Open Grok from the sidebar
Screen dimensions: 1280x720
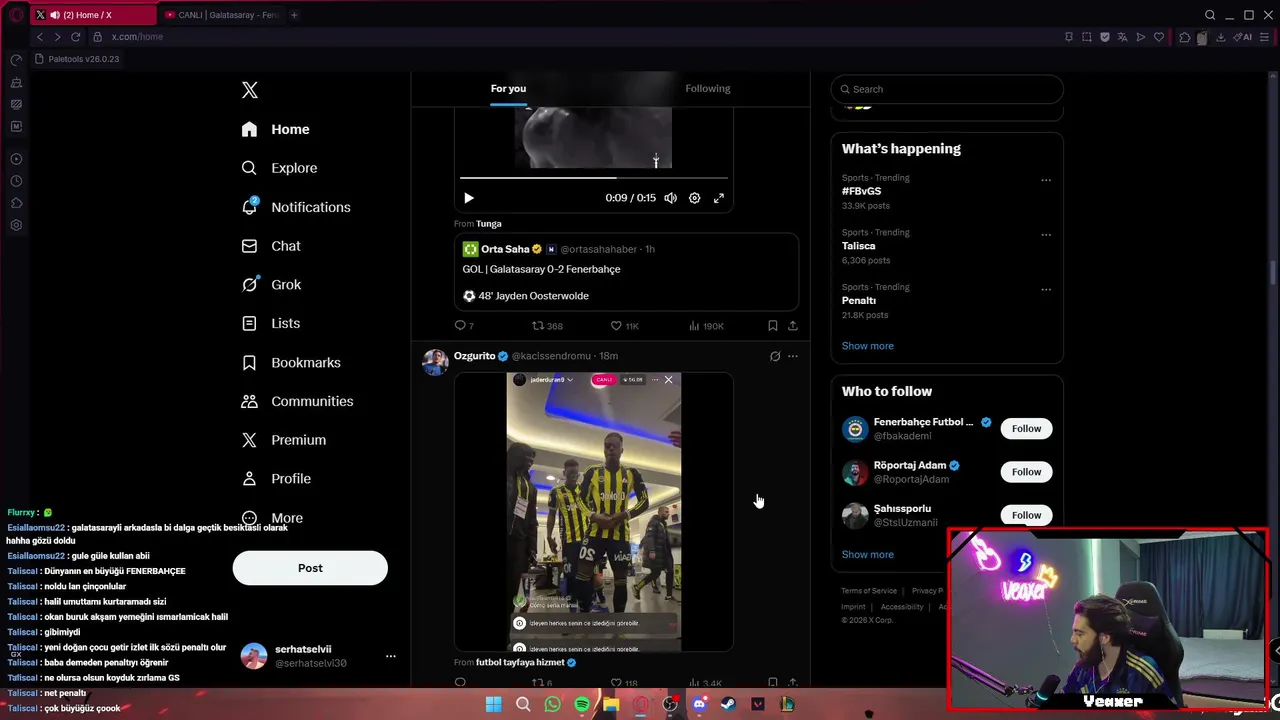[271, 285]
